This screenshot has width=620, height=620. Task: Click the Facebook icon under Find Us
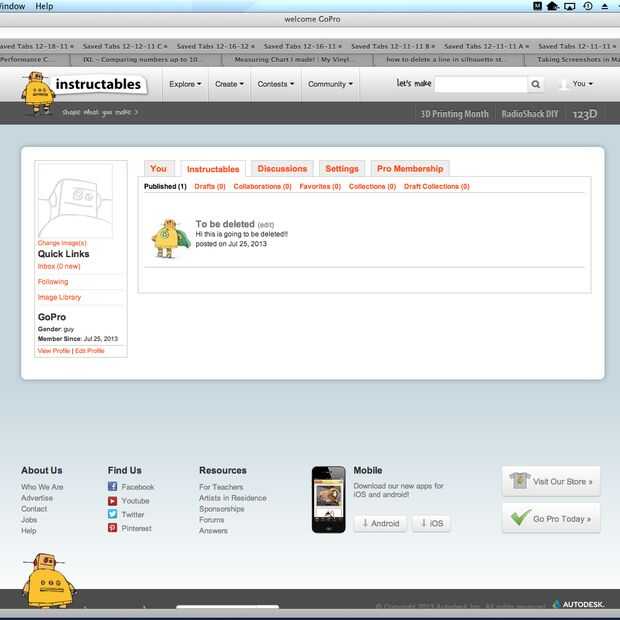point(112,486)
